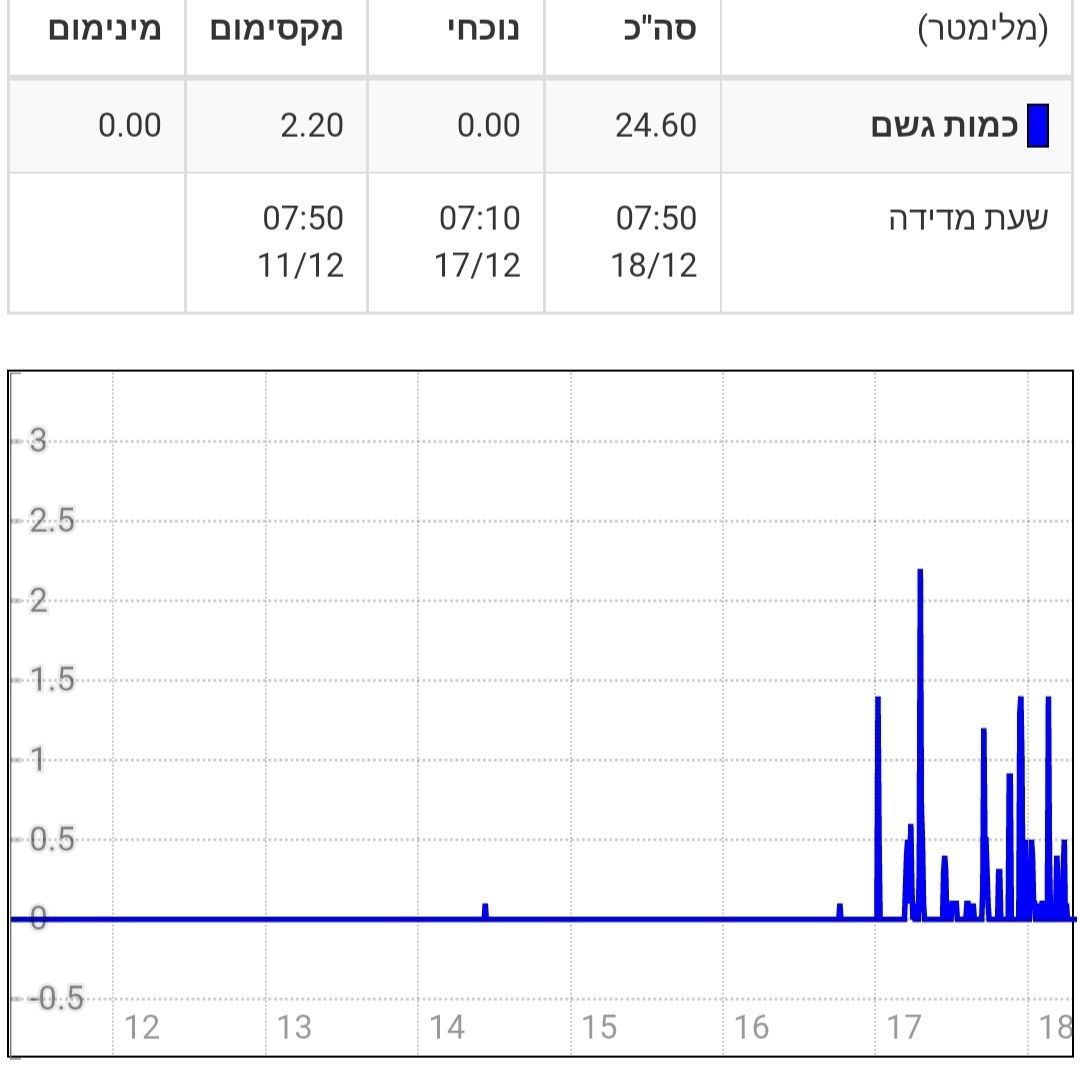This screenshot has width=1080, height=1080.
Task: Click the שעת מדידה row label
Action: coord(968,219)
